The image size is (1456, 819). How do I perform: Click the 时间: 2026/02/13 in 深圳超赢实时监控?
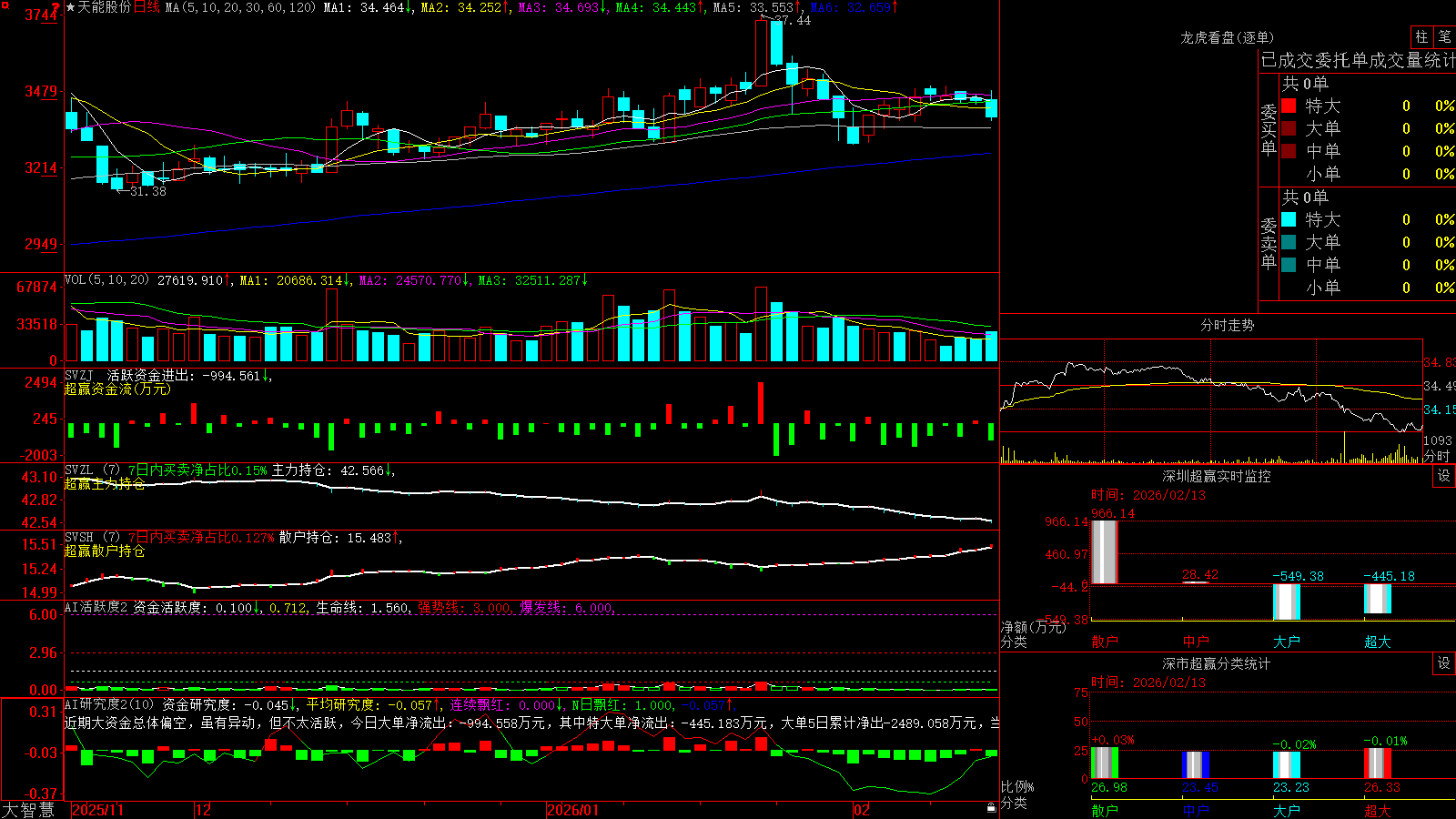(1148, 495)
